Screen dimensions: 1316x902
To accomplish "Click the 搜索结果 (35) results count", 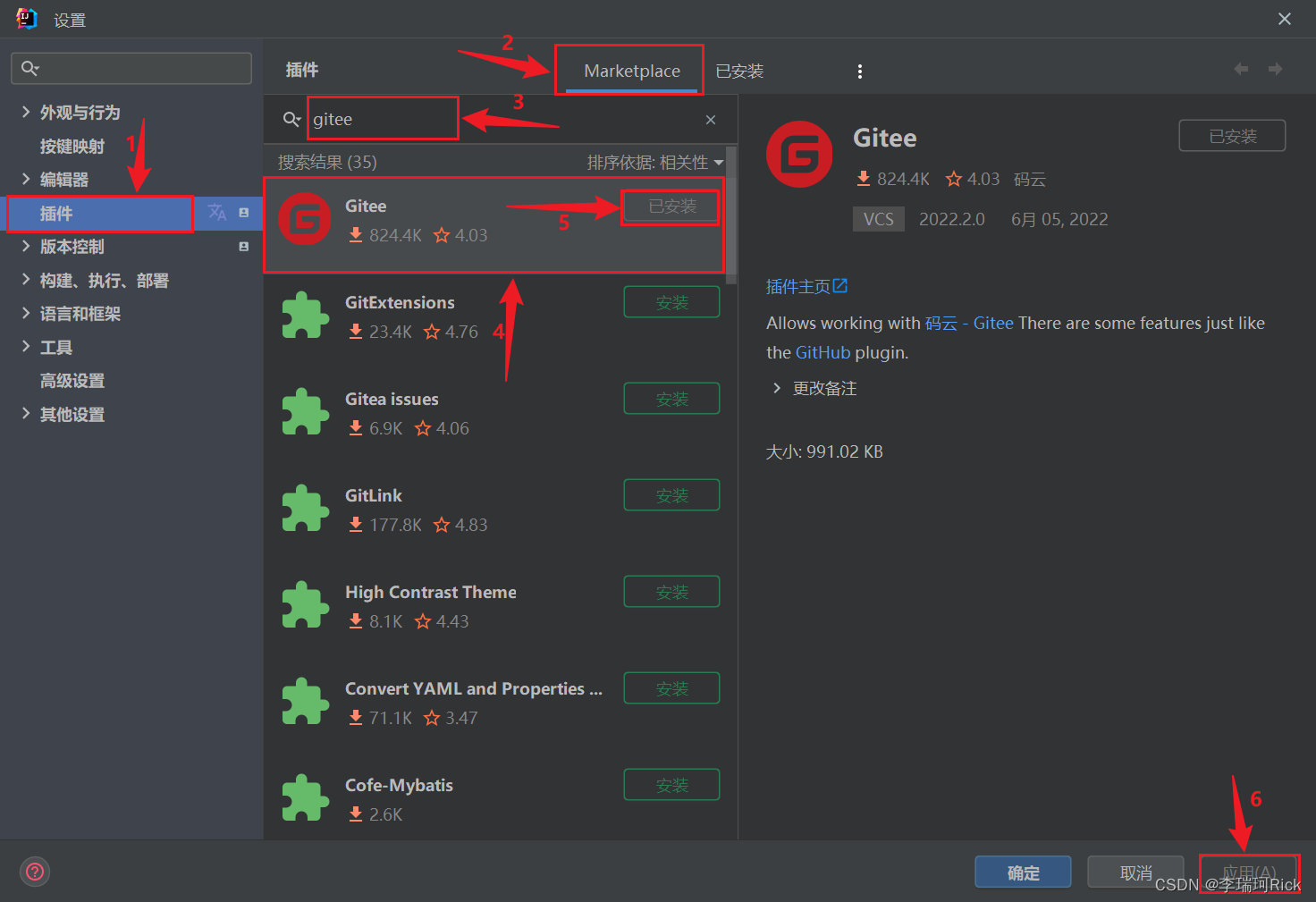I will click(327, 162).
